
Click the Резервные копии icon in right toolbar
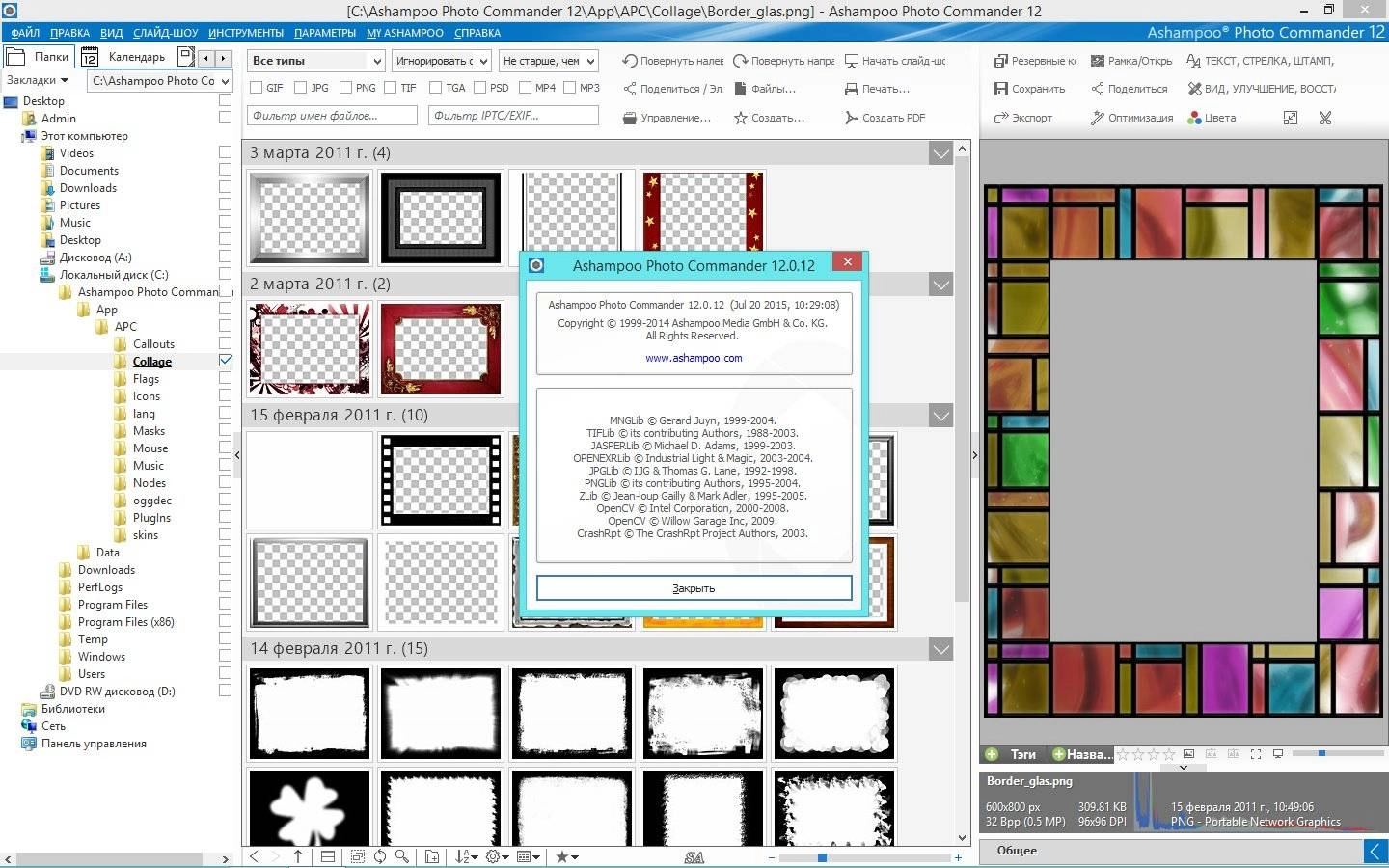pyautogui.click(x=1001, y=61)
